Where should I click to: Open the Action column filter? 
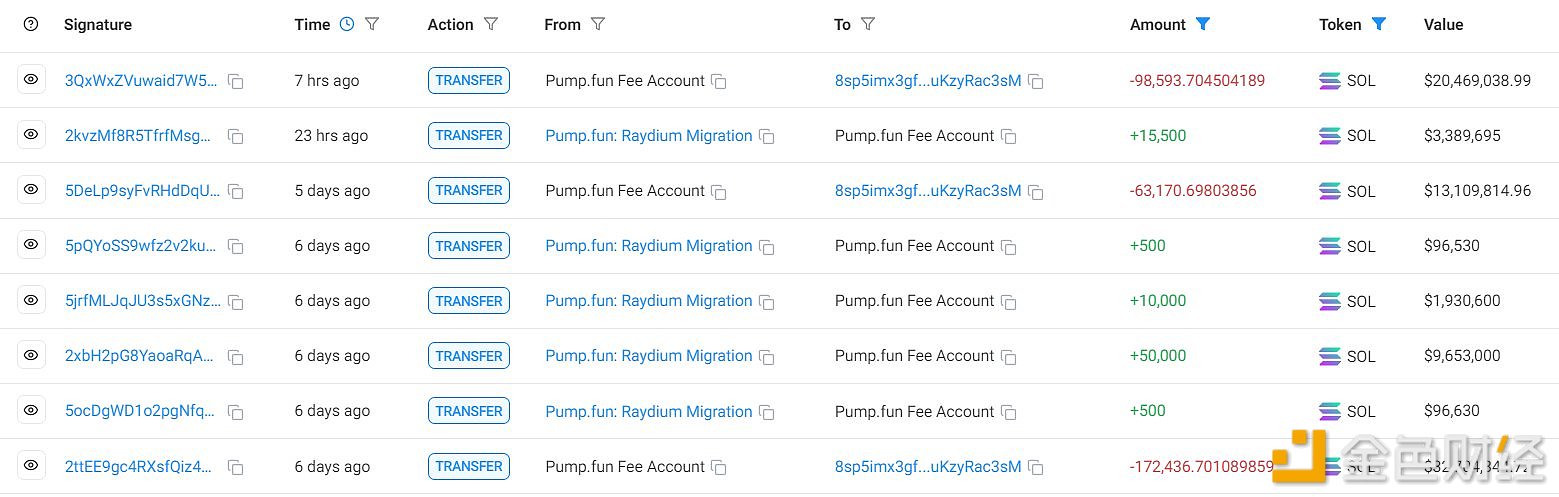tap(491, 24)
